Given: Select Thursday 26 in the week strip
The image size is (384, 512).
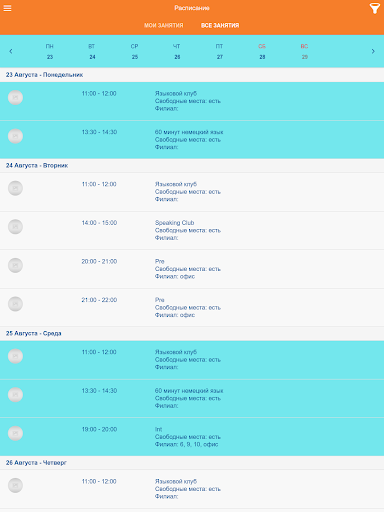Looking at the screenshot, I should (x=177, y=51).
